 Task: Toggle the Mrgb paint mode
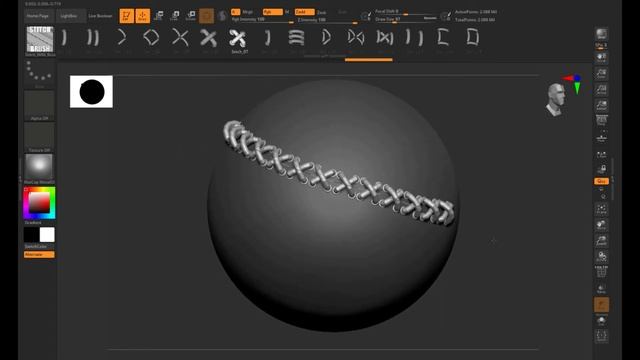click(248, 12)
